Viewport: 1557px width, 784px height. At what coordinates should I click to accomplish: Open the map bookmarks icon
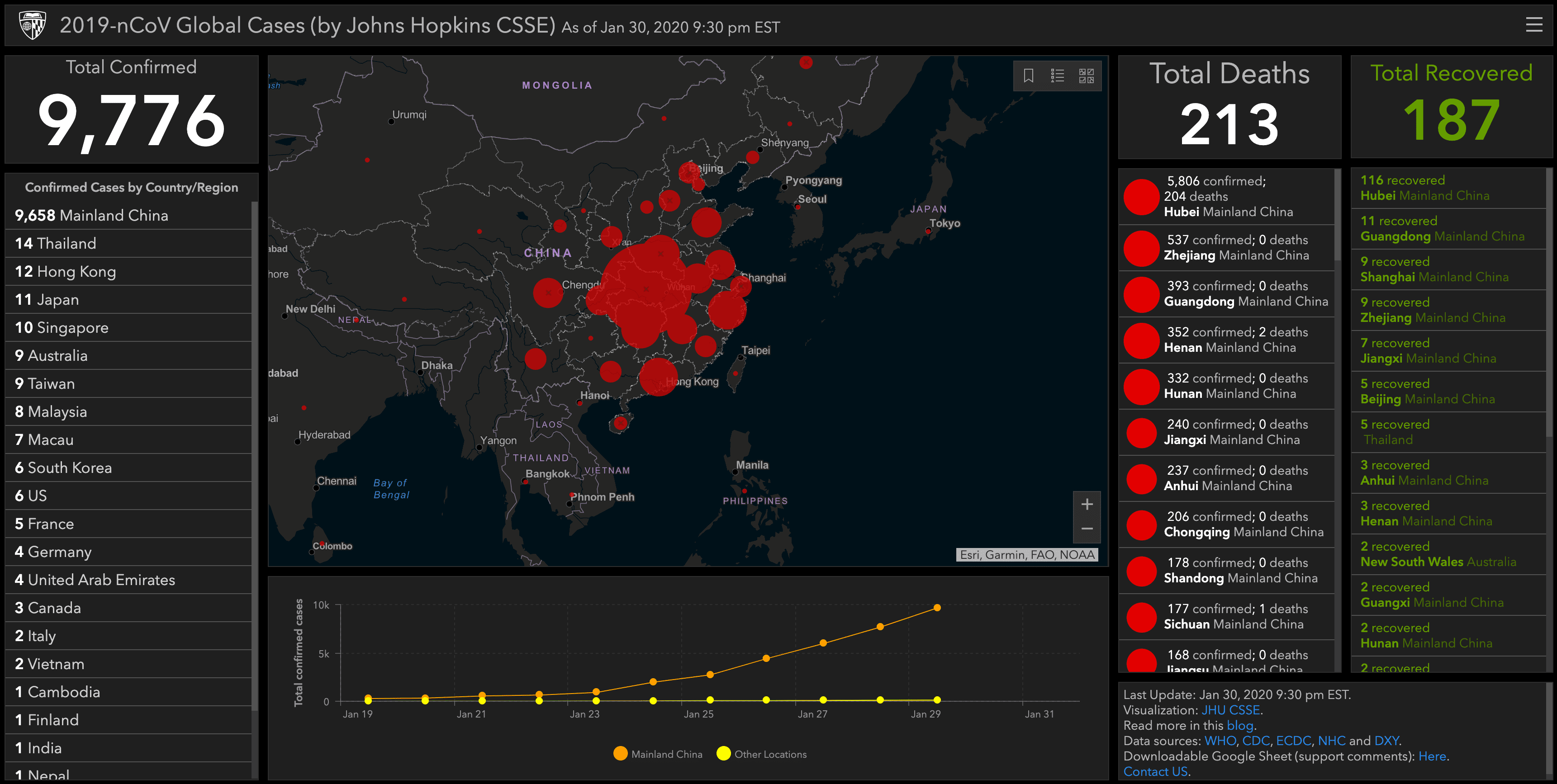click(x=1028, y=76)
